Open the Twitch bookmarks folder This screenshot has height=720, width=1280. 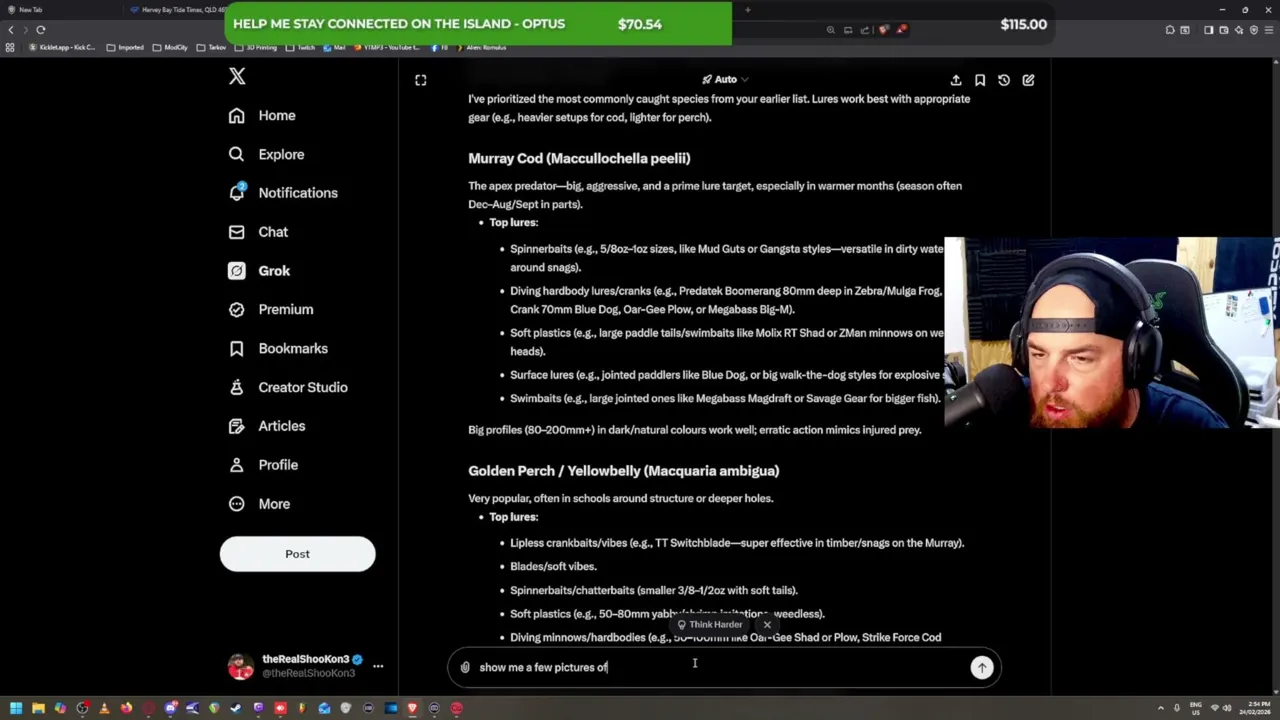coord(301,48)
